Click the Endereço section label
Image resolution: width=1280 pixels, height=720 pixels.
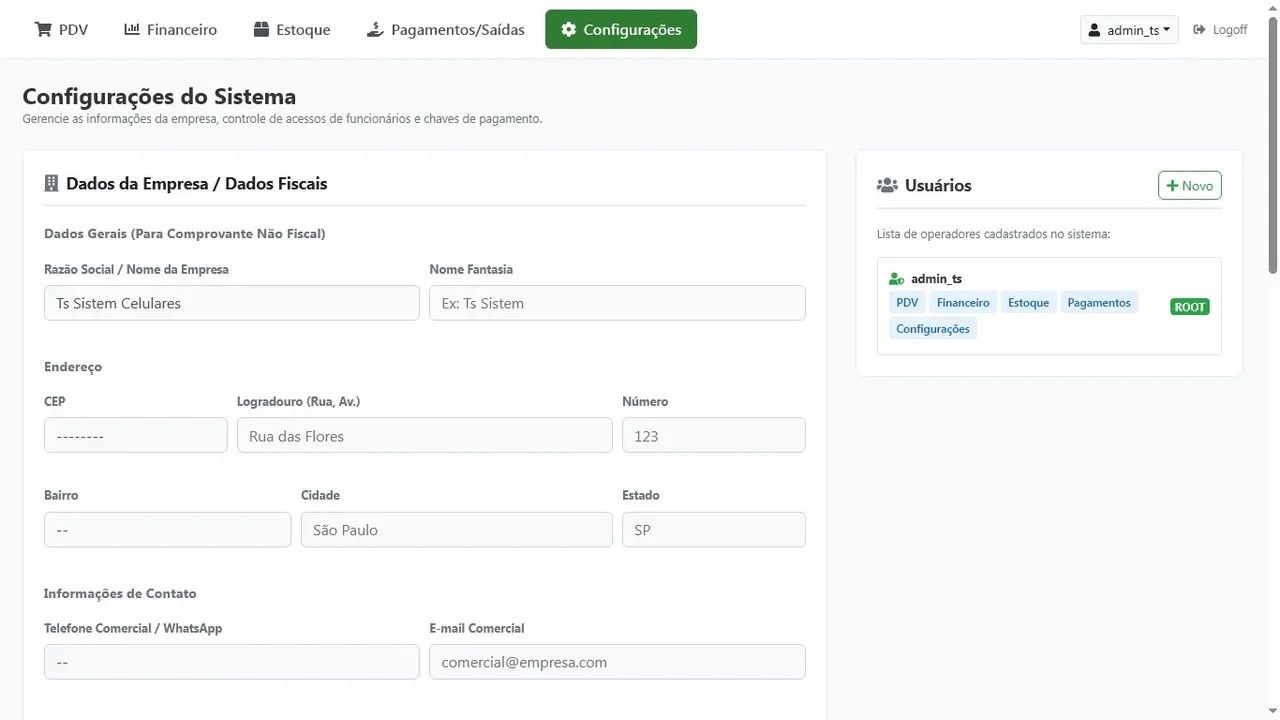(73, 367)
